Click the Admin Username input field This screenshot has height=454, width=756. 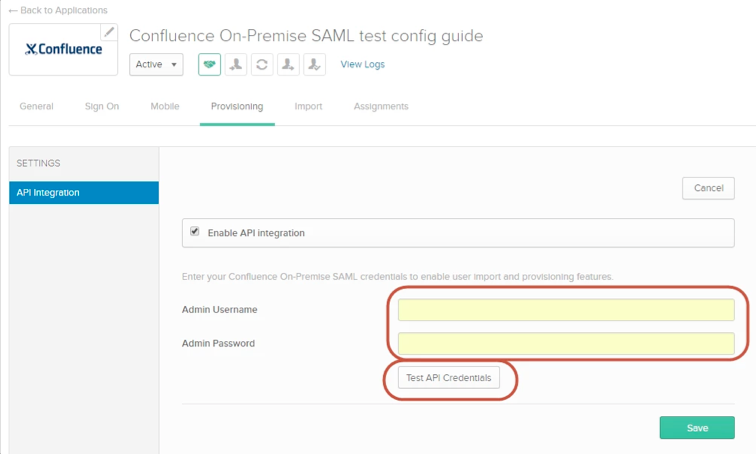[x=566, y=310]
